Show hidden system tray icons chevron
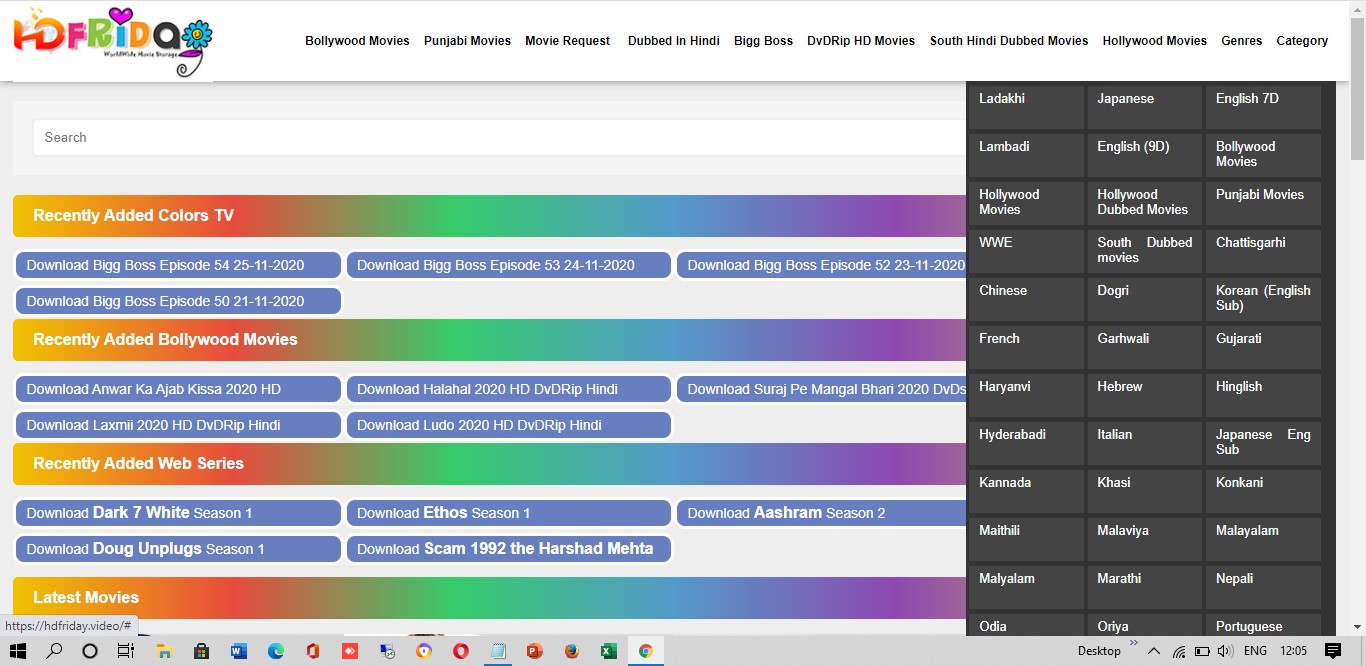This screenshot has width=1366, height=666. (1153, 652)
